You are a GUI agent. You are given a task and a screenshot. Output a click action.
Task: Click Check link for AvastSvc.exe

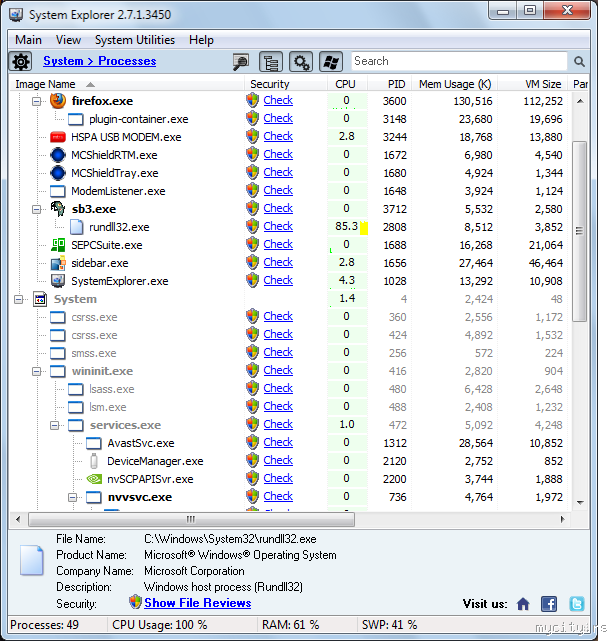pyautogui.click(x=278, y=442)
